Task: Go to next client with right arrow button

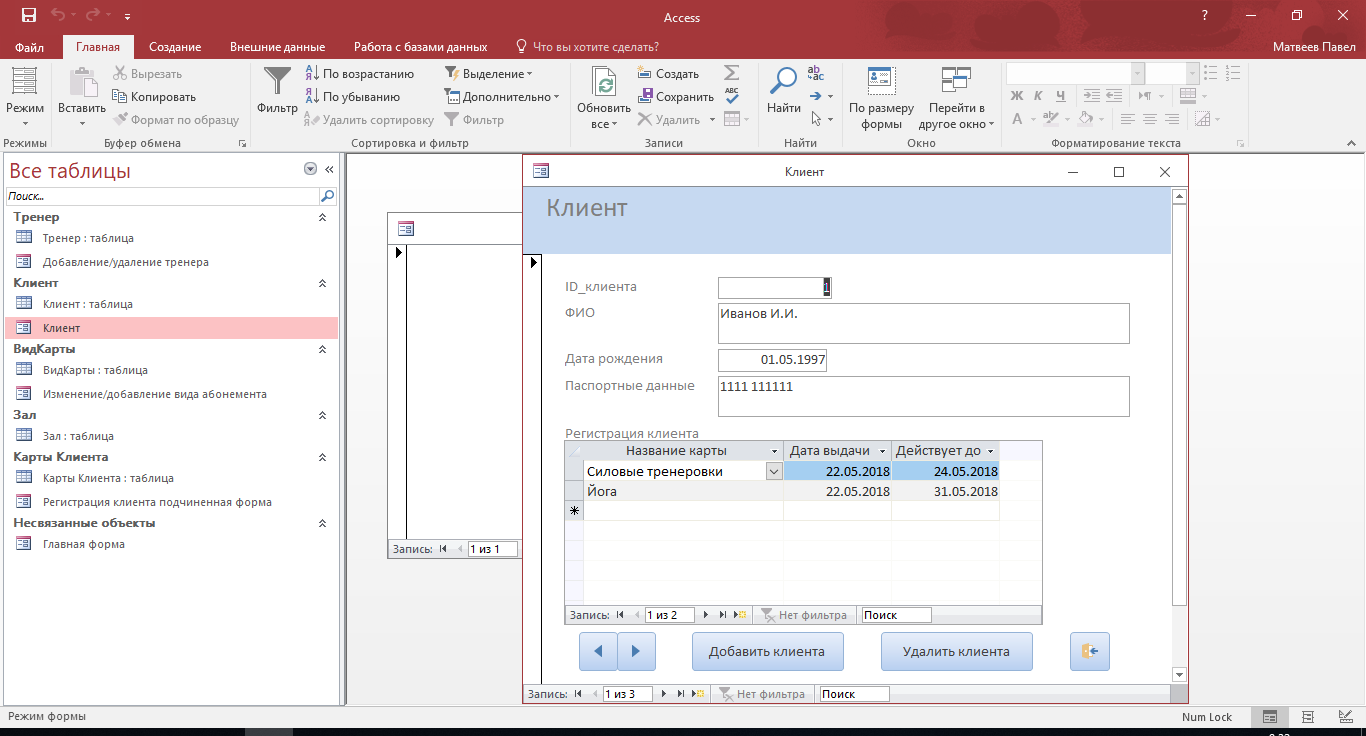Action: [x=636, y=651]
